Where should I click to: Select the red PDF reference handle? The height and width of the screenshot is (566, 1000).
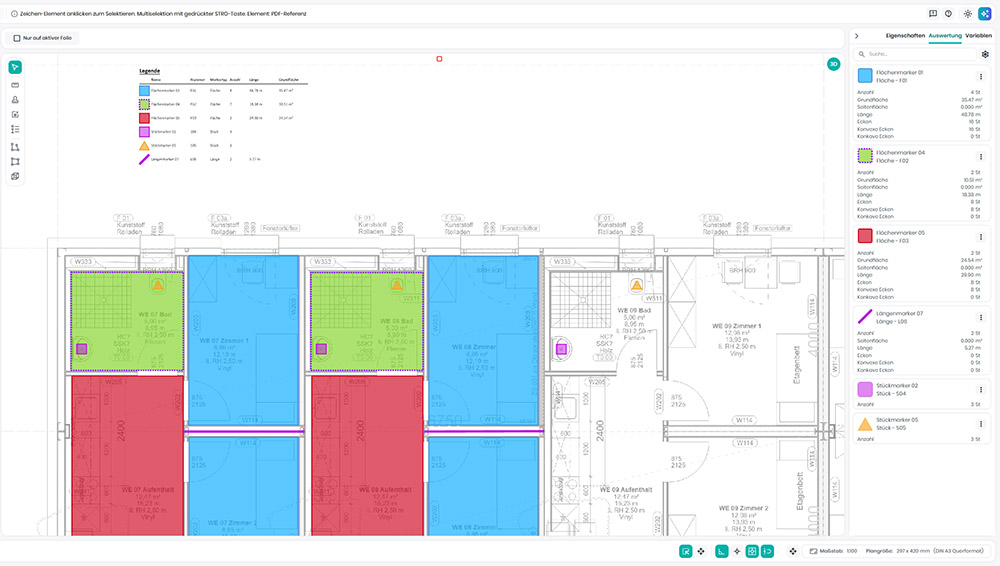click(439, 59)
